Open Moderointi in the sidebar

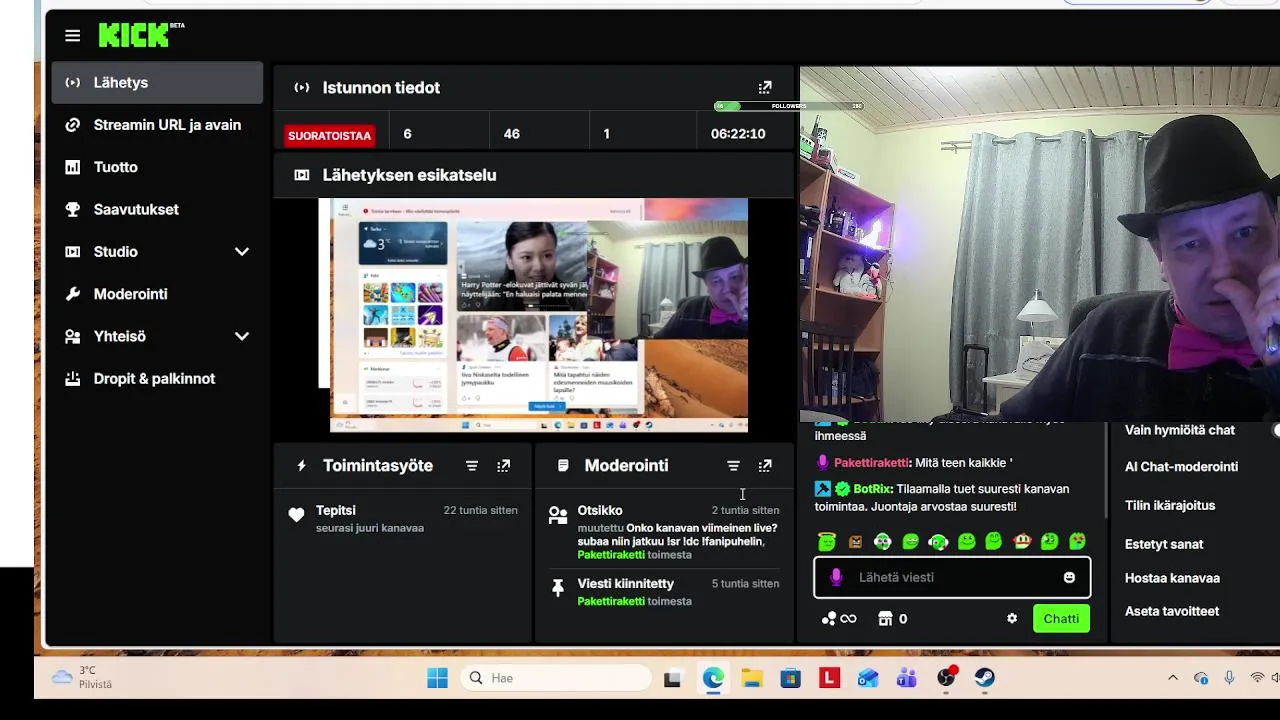point(157,294)
